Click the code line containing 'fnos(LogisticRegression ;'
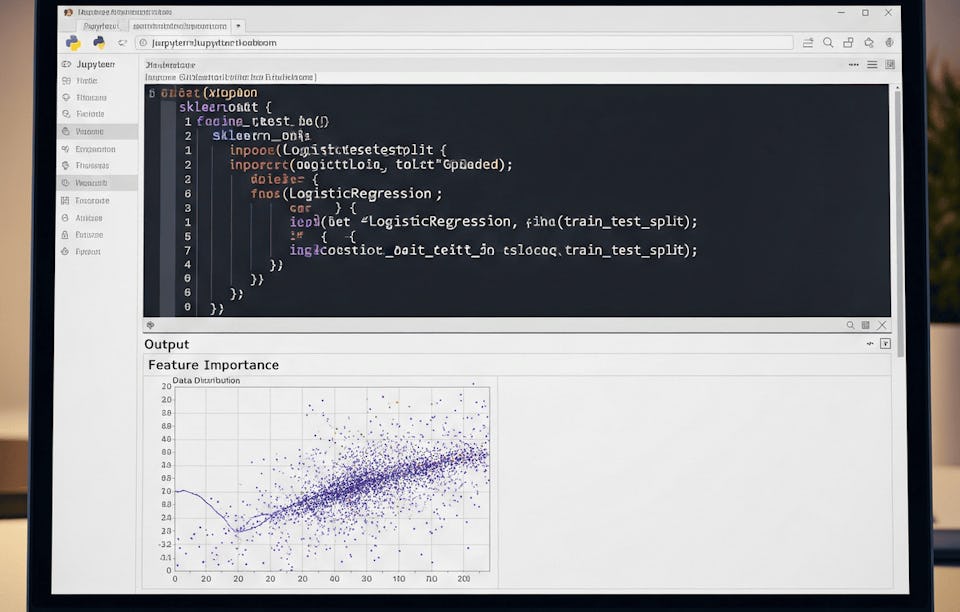The image size is (960, 612). point(346,194)
